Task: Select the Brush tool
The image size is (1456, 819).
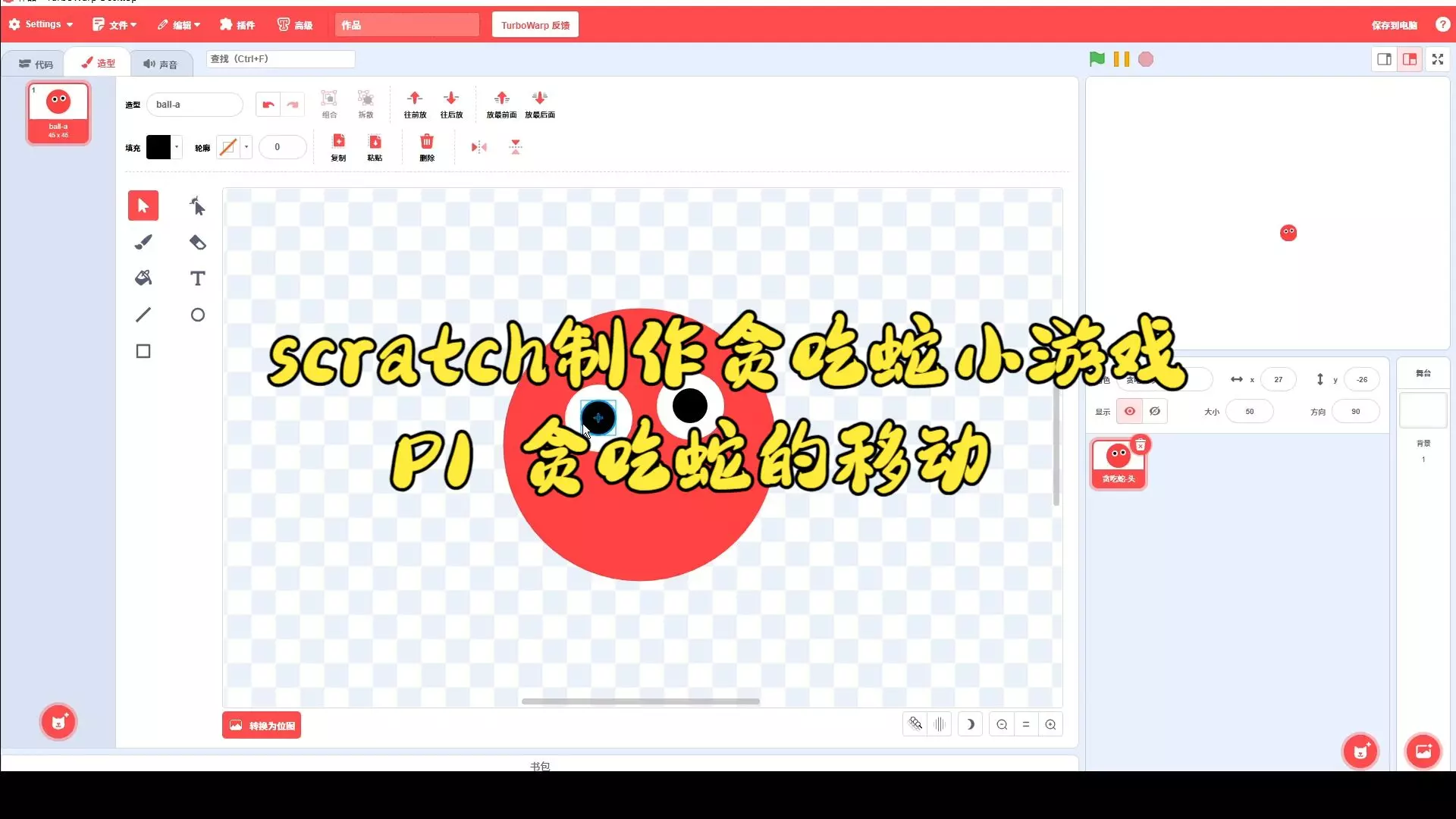Action: (x=143, y=242)
